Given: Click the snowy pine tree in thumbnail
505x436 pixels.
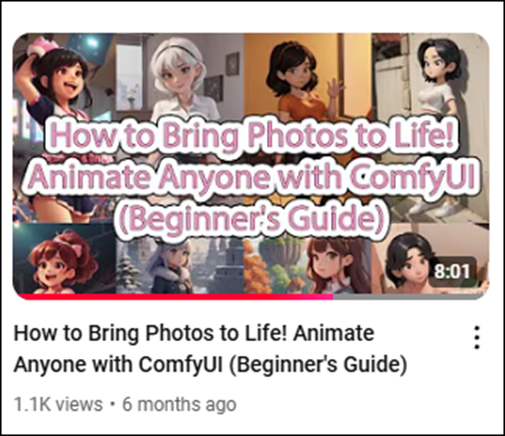Looking at the screenshot, I should tap(128, 272).
